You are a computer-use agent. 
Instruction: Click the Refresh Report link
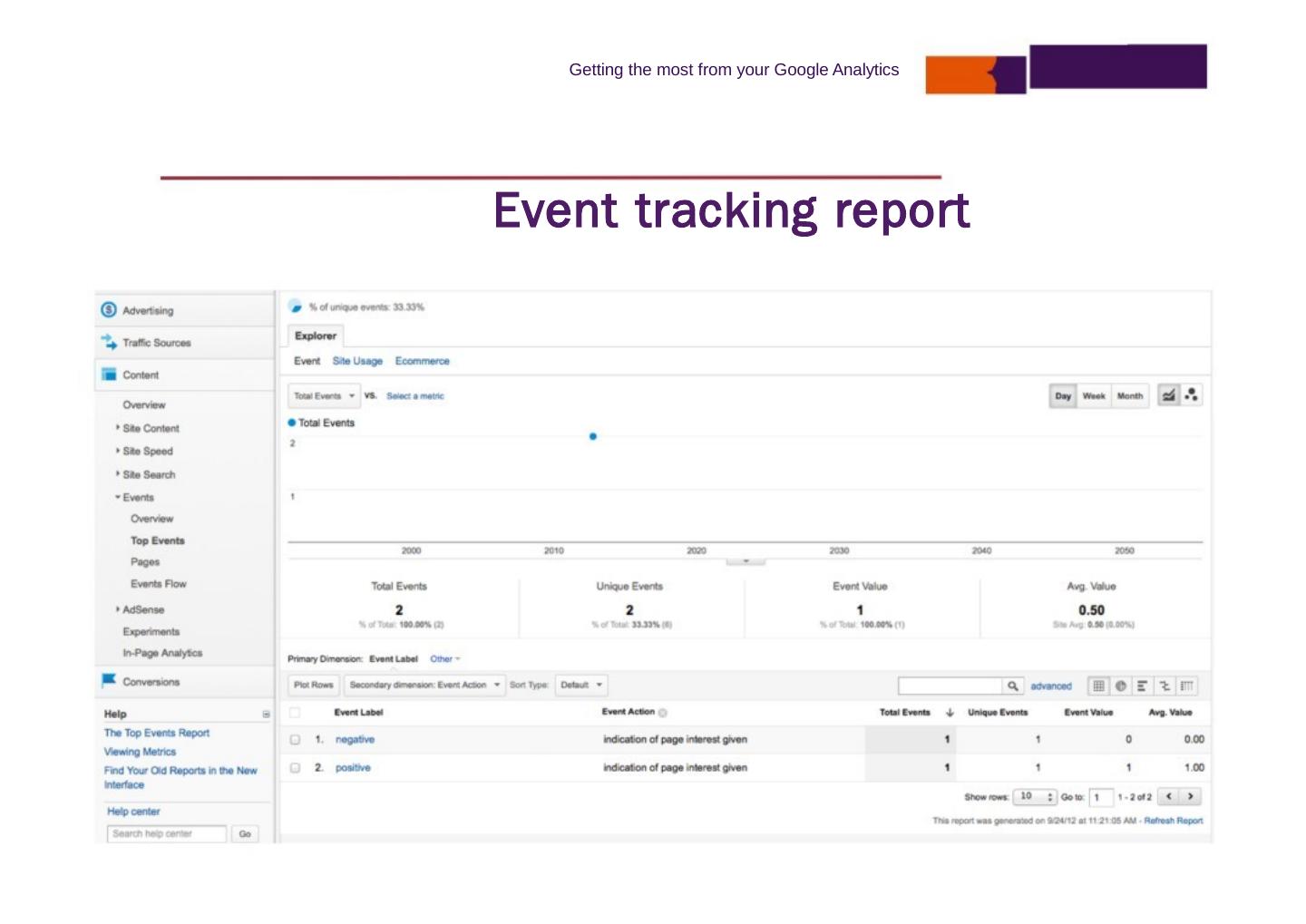click(x=1173, y=821)
